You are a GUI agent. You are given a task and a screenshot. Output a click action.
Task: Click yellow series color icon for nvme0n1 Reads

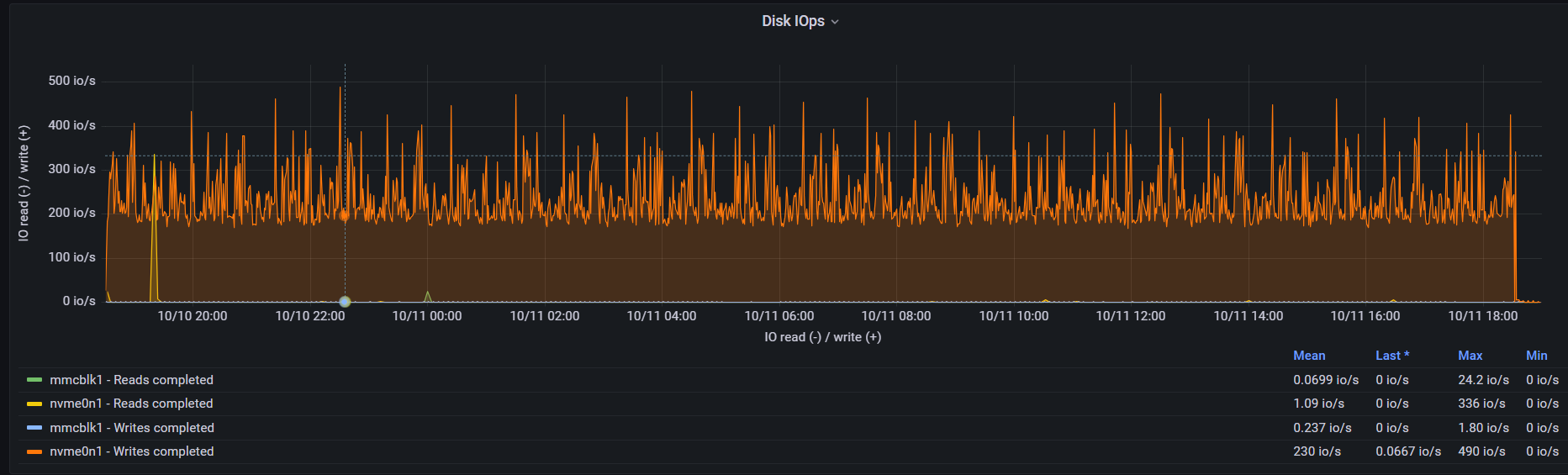[x=34, y=404]
